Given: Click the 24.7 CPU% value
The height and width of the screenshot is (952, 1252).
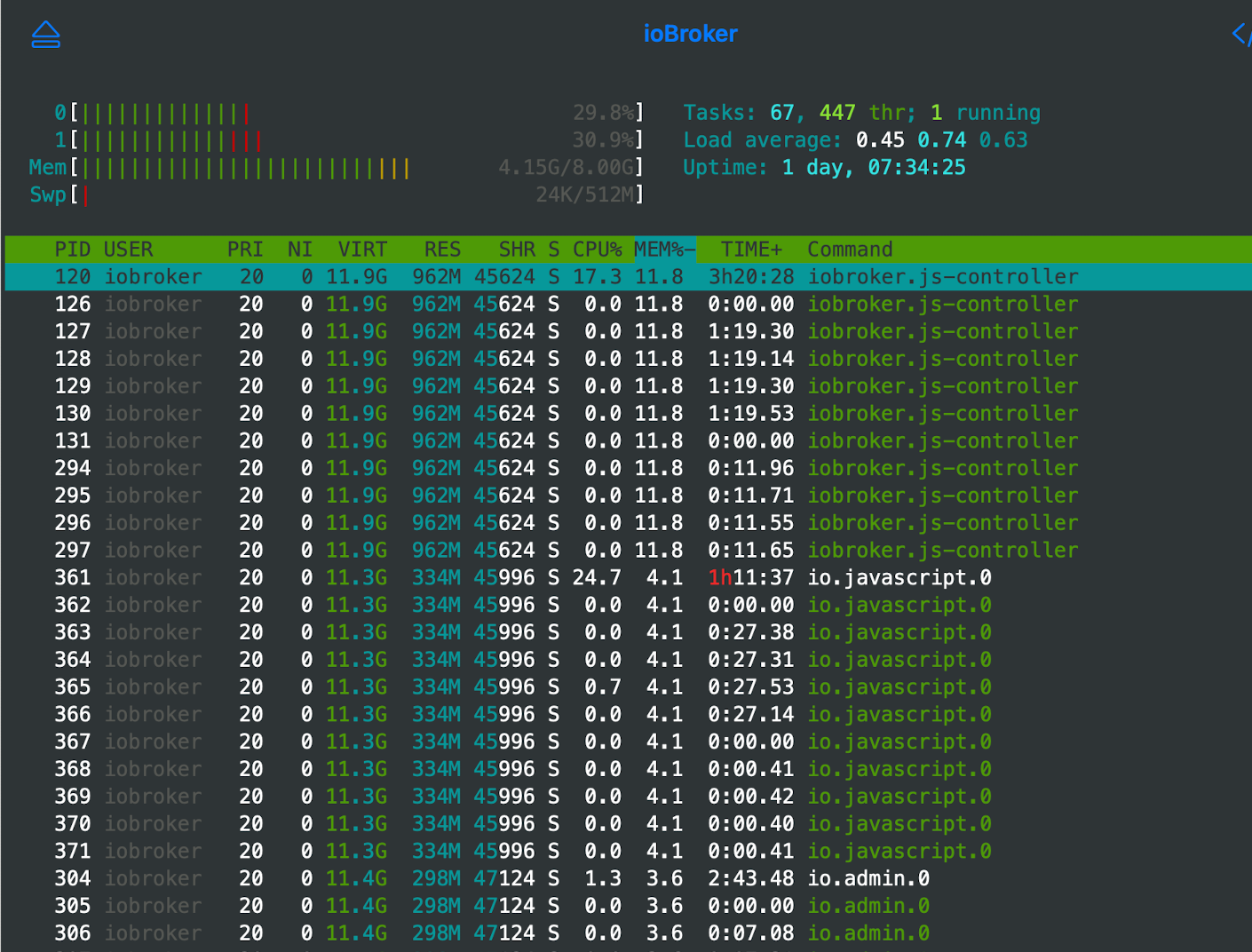Looking at the screenshot, I should [597, 578].
